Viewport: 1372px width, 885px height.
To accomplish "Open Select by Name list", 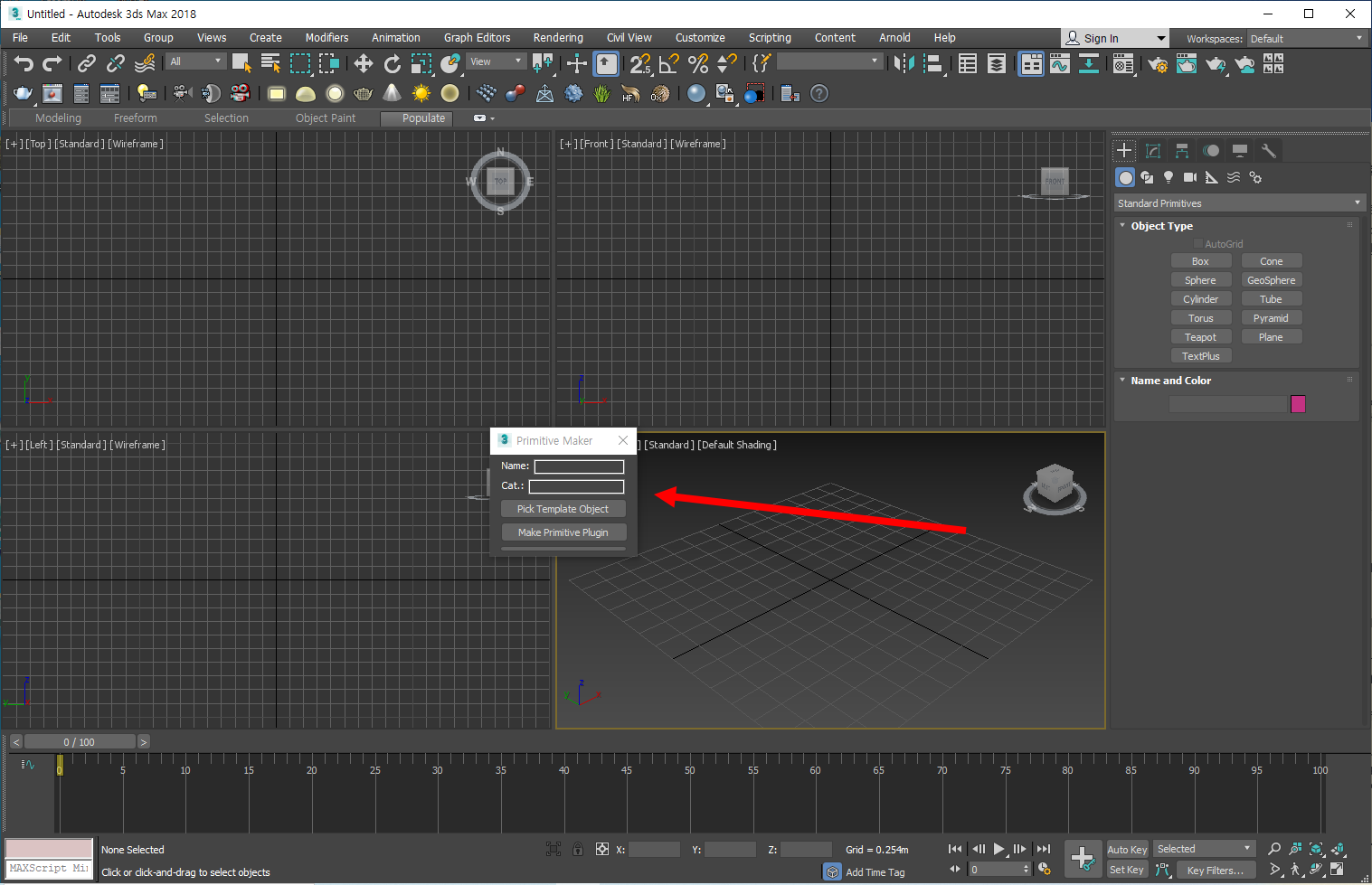I will (x=270, y=63).
